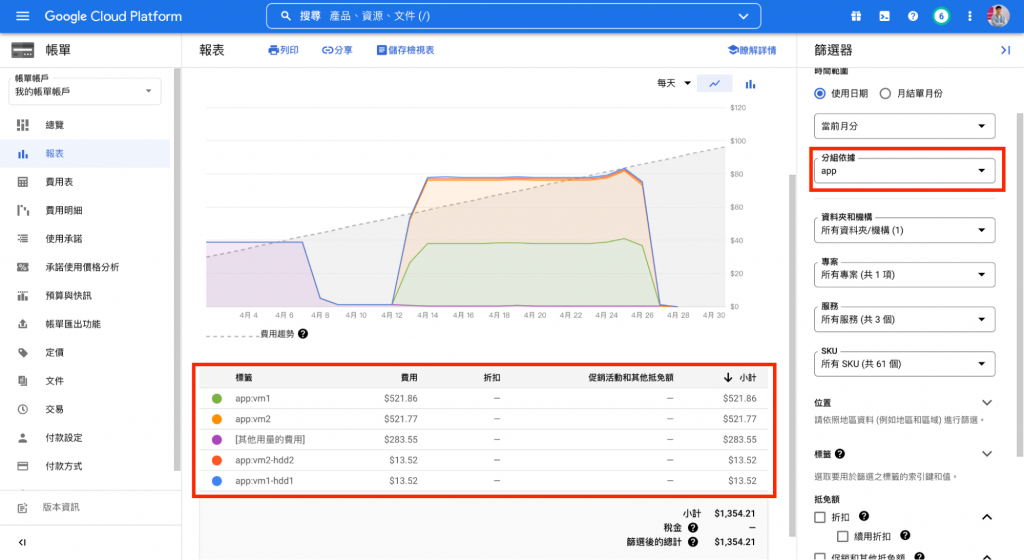Screen dimensions: 1024x560
Task: Open the 分組依據 app dropdown
Action: click(904, 170)
